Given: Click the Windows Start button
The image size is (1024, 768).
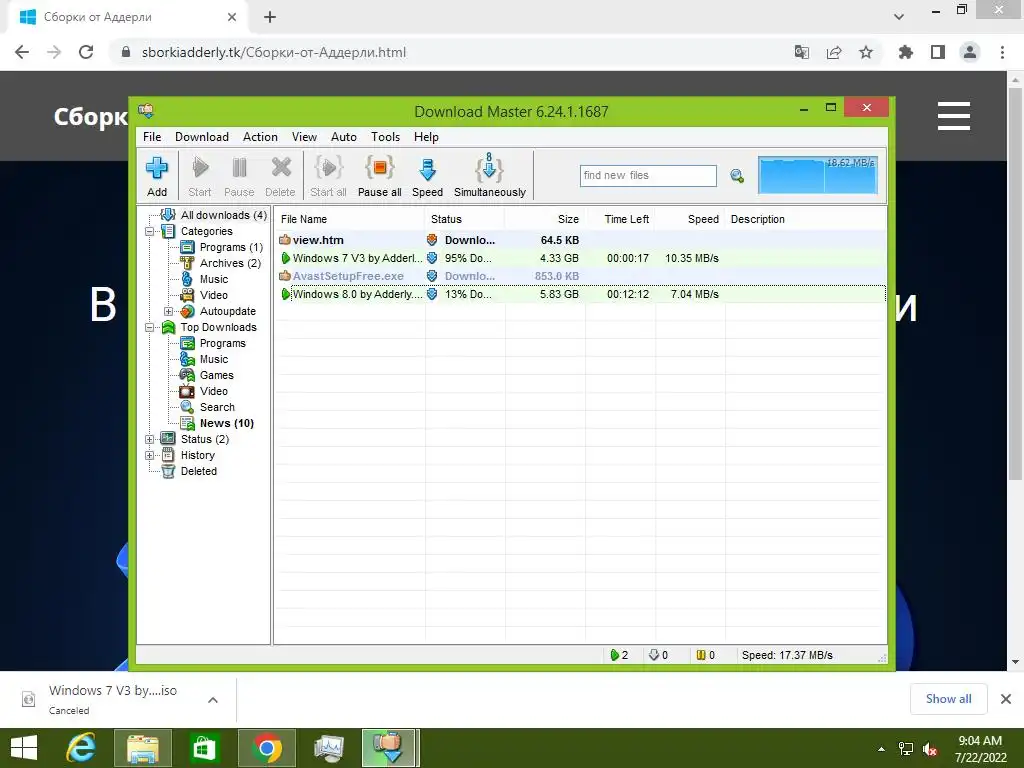Looking at the screenshot, I should coord(24,748).
